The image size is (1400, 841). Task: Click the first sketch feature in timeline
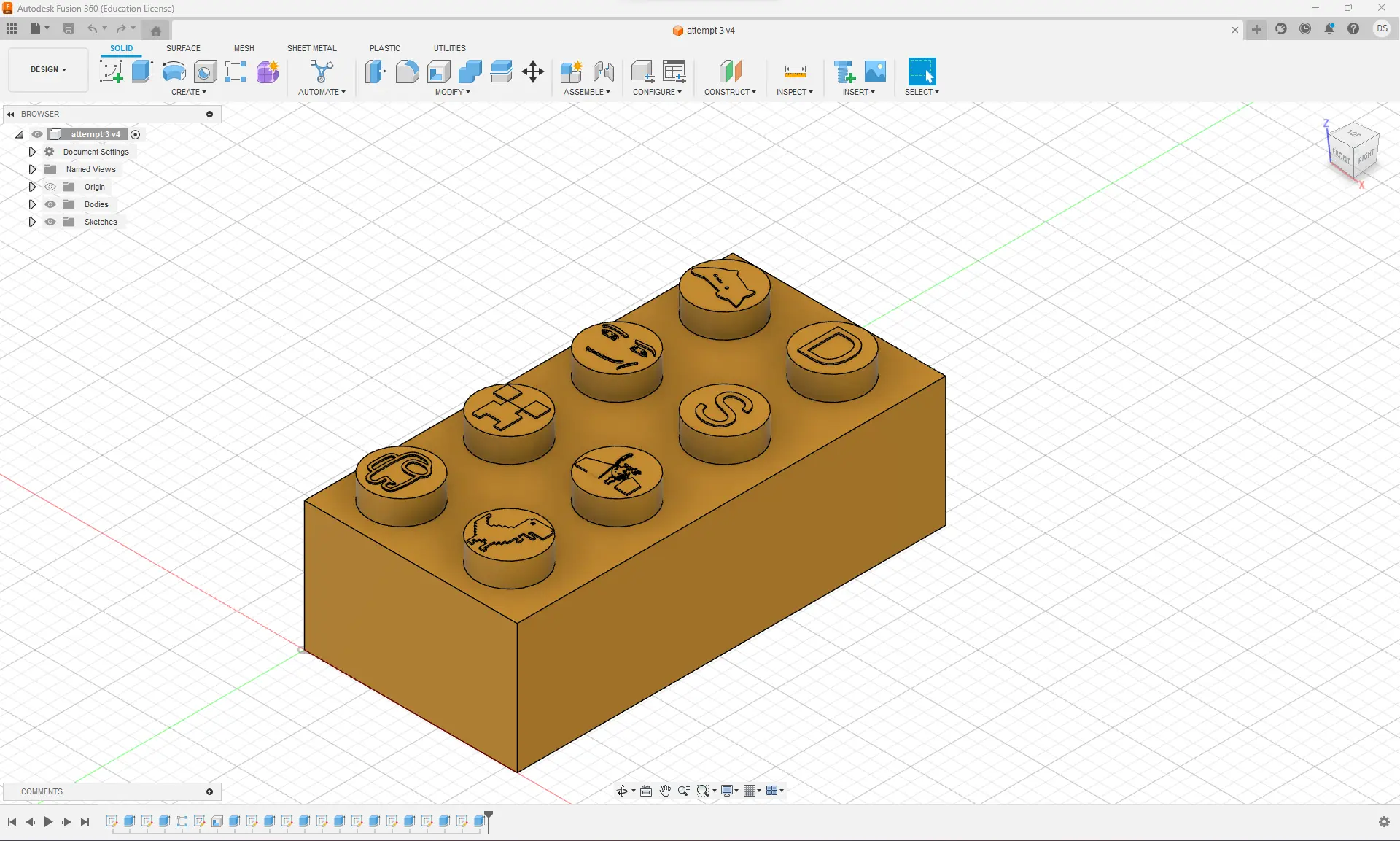pyautogui.click(x=112, y=821)
